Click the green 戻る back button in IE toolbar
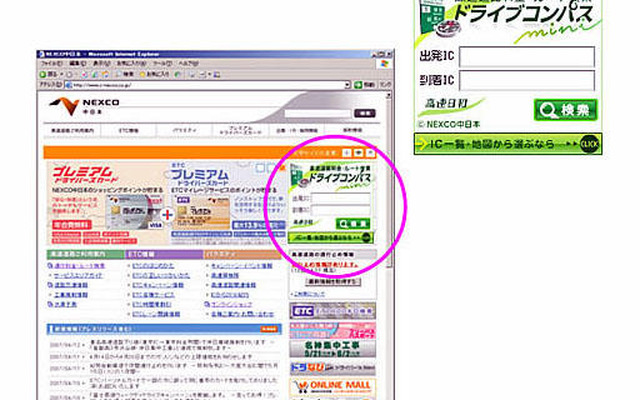The height and width of the screenshot is (400, 640). pos(49,74)
